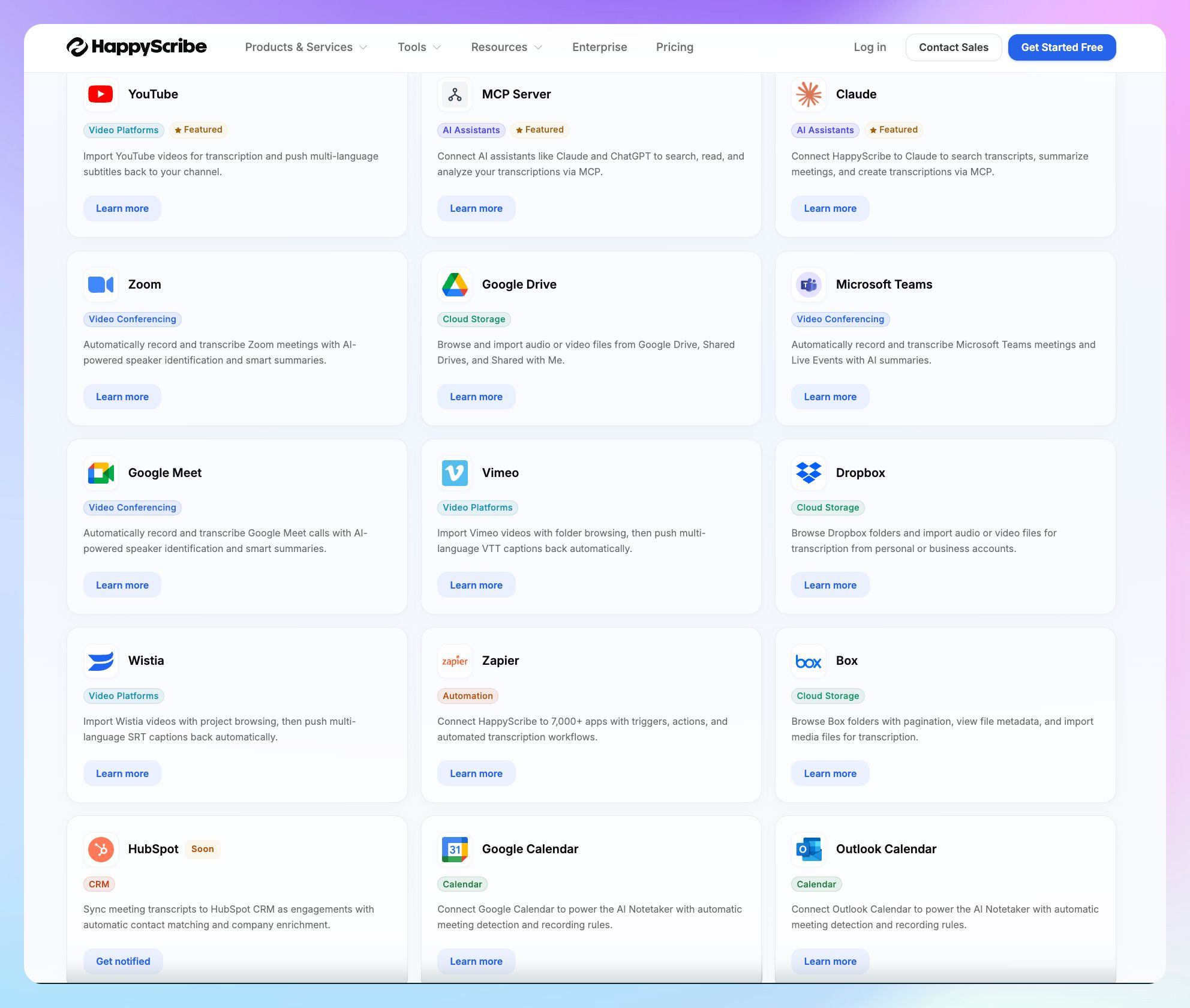This screenshot has width=1190, height=1008.
Task: Click Learn more on YouTube card
Action: pos(122,208)
